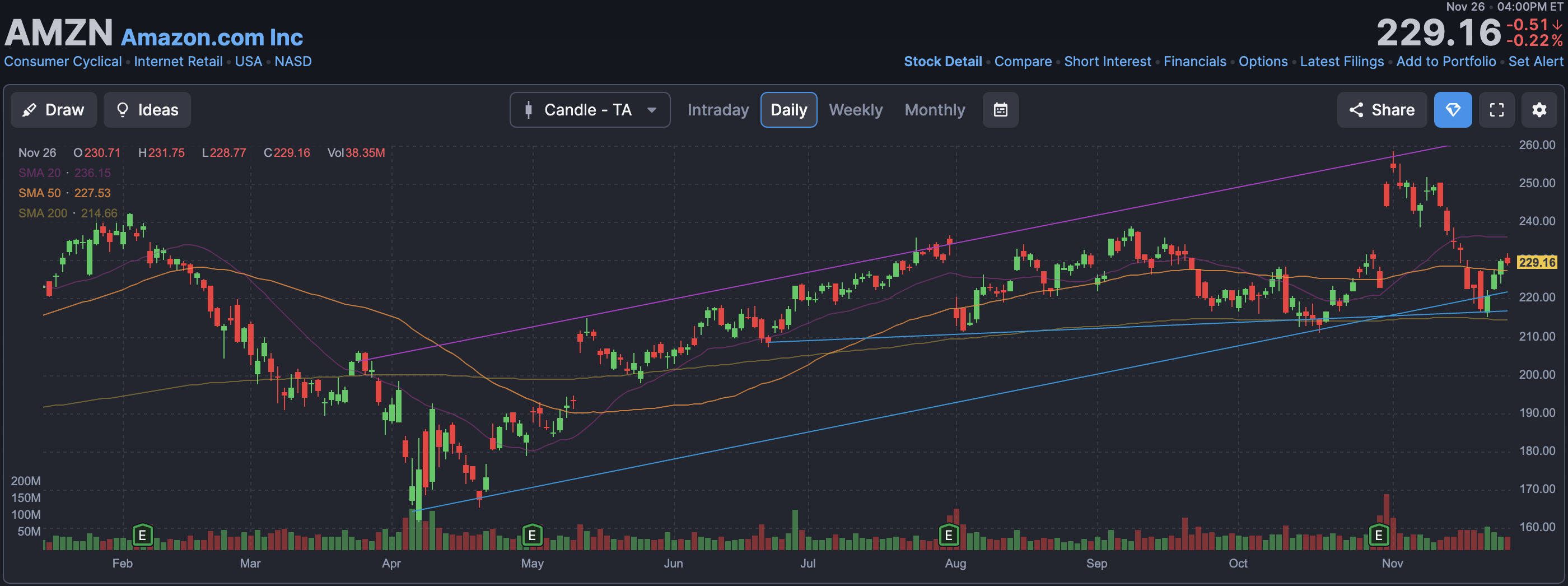
Task: Click the 260.00 price axis label
Action: pyautogui.click(x=1536, y=145)
